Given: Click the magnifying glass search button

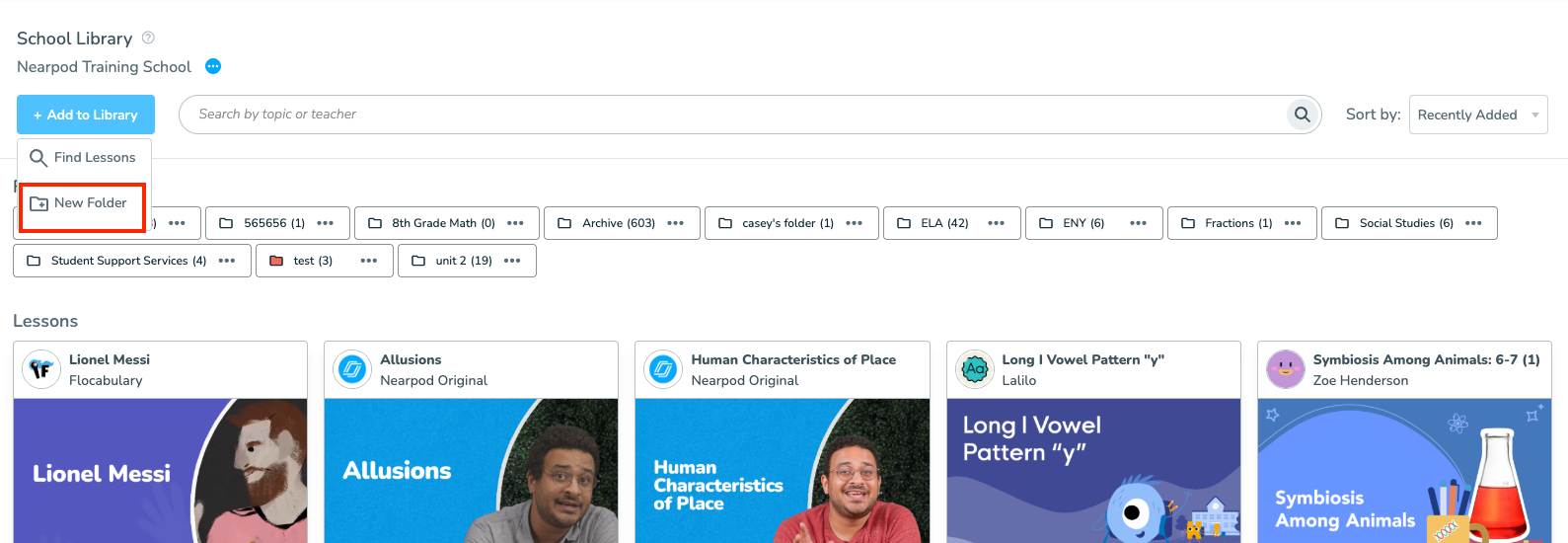Looking at the screenshot, I should coord(1303,115).
